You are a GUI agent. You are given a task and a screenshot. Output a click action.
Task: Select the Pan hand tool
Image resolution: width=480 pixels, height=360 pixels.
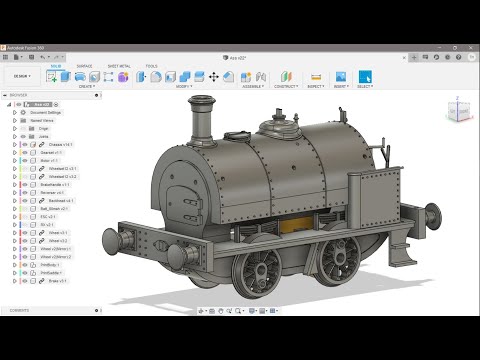(x=220, y=311)
